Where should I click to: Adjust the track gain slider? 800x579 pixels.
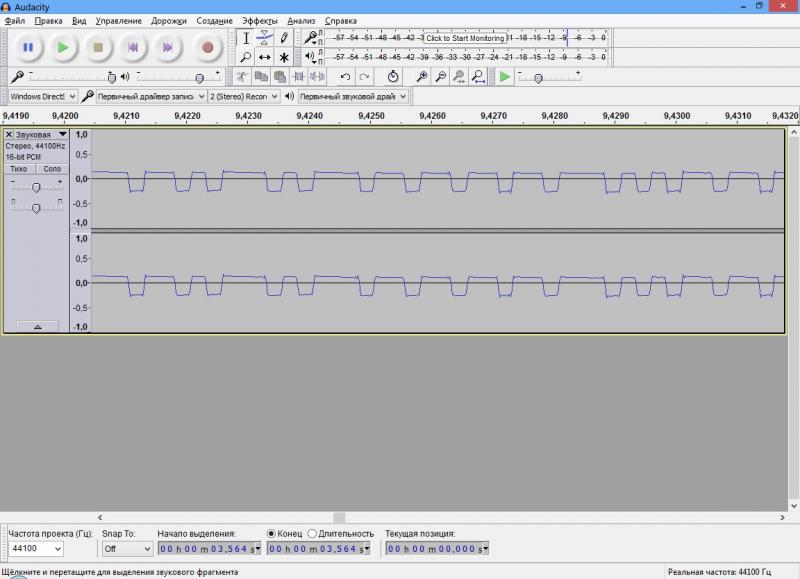(x=36, y=187)
